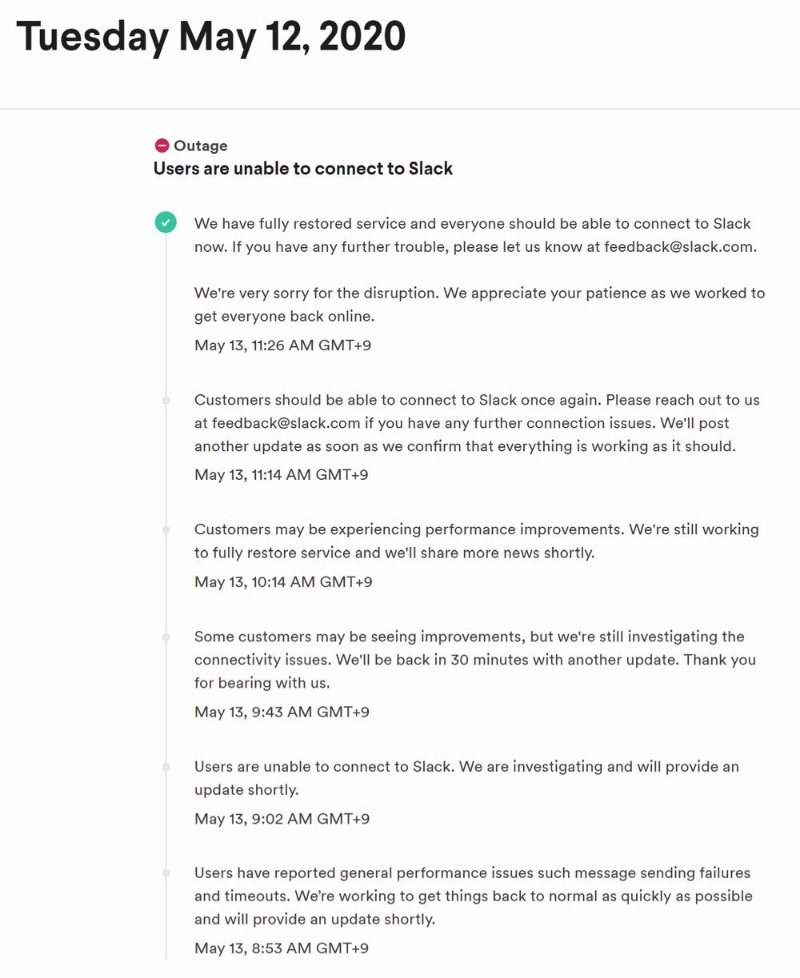This screenshot has height=978, width=800.
Task: Click the "Tuesday May 12, 2020" date heading
Action: [211, 38]
